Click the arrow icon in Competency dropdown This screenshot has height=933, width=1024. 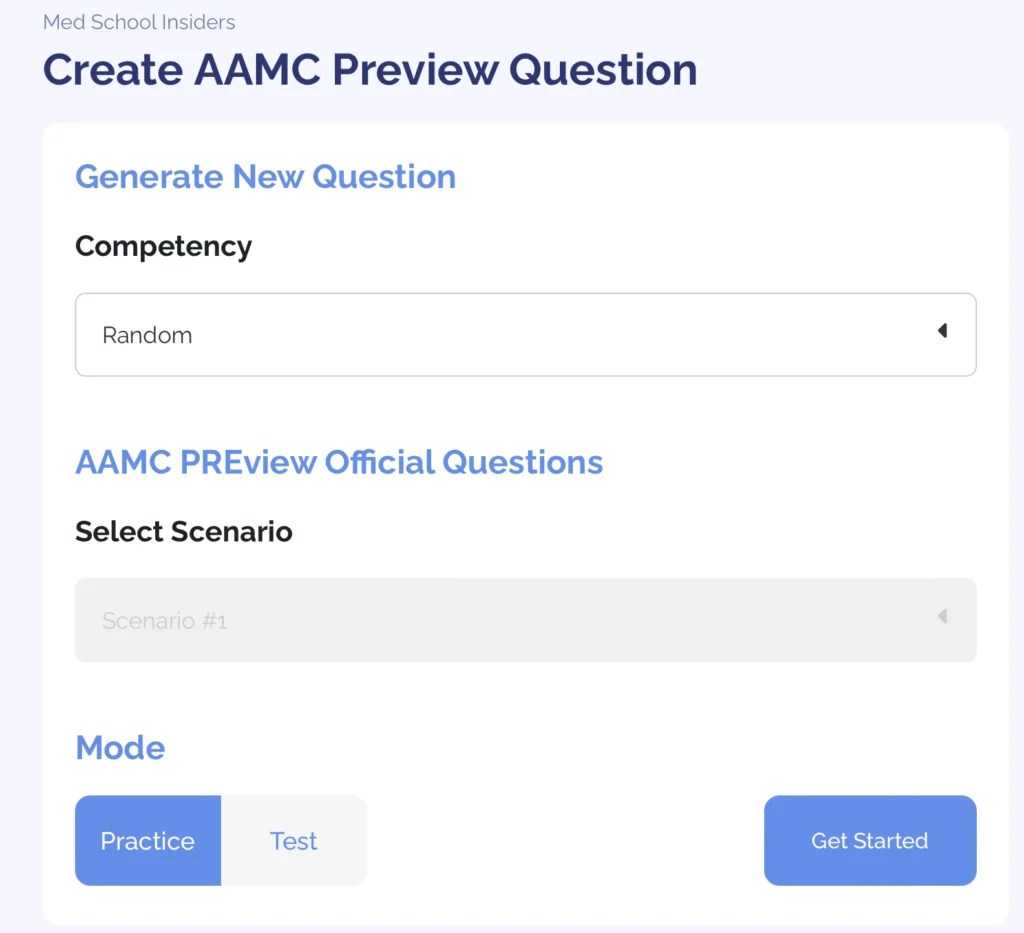pyautogui.click(x=942, y=331)
